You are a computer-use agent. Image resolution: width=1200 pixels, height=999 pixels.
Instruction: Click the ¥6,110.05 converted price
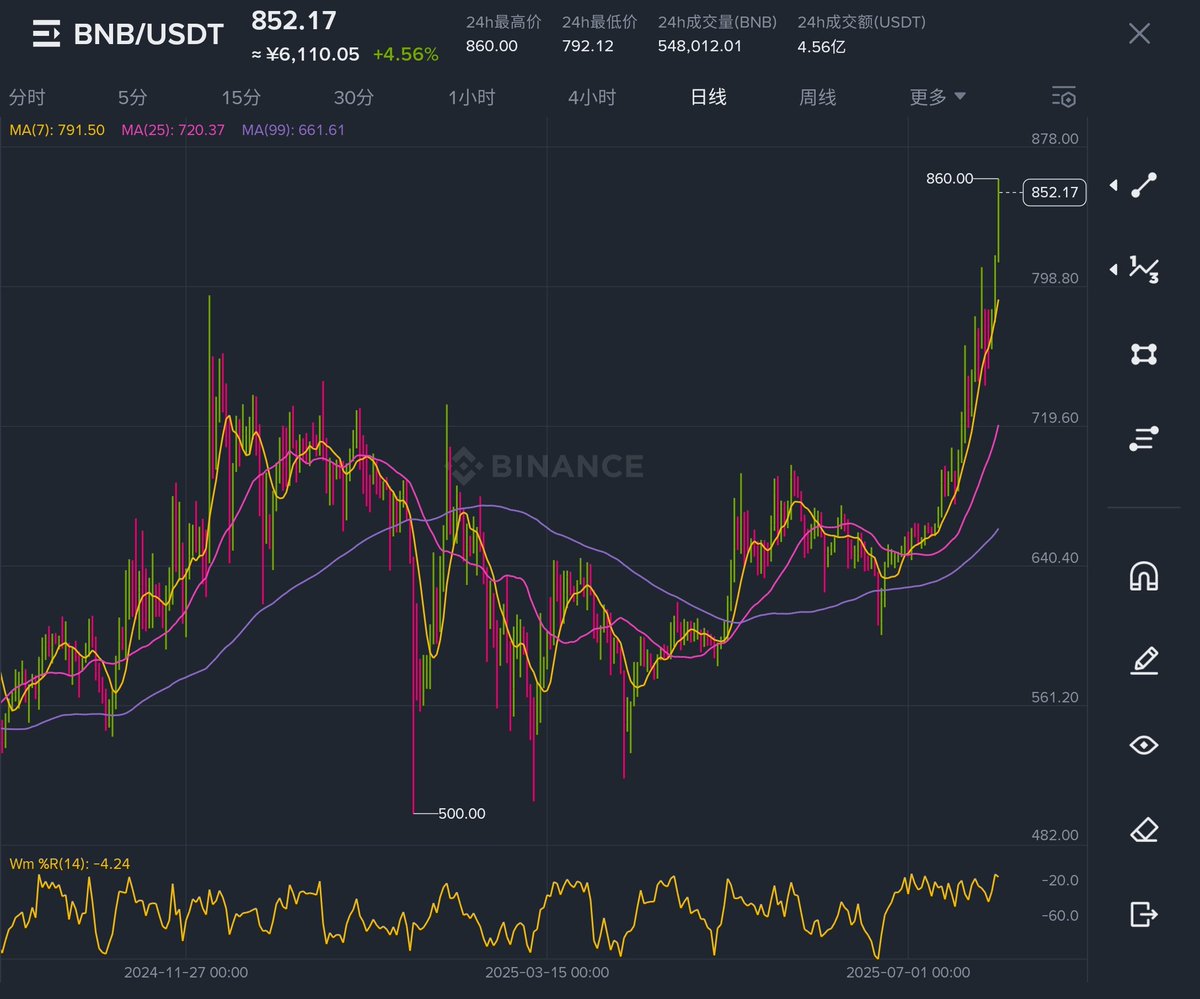[306, 55]
